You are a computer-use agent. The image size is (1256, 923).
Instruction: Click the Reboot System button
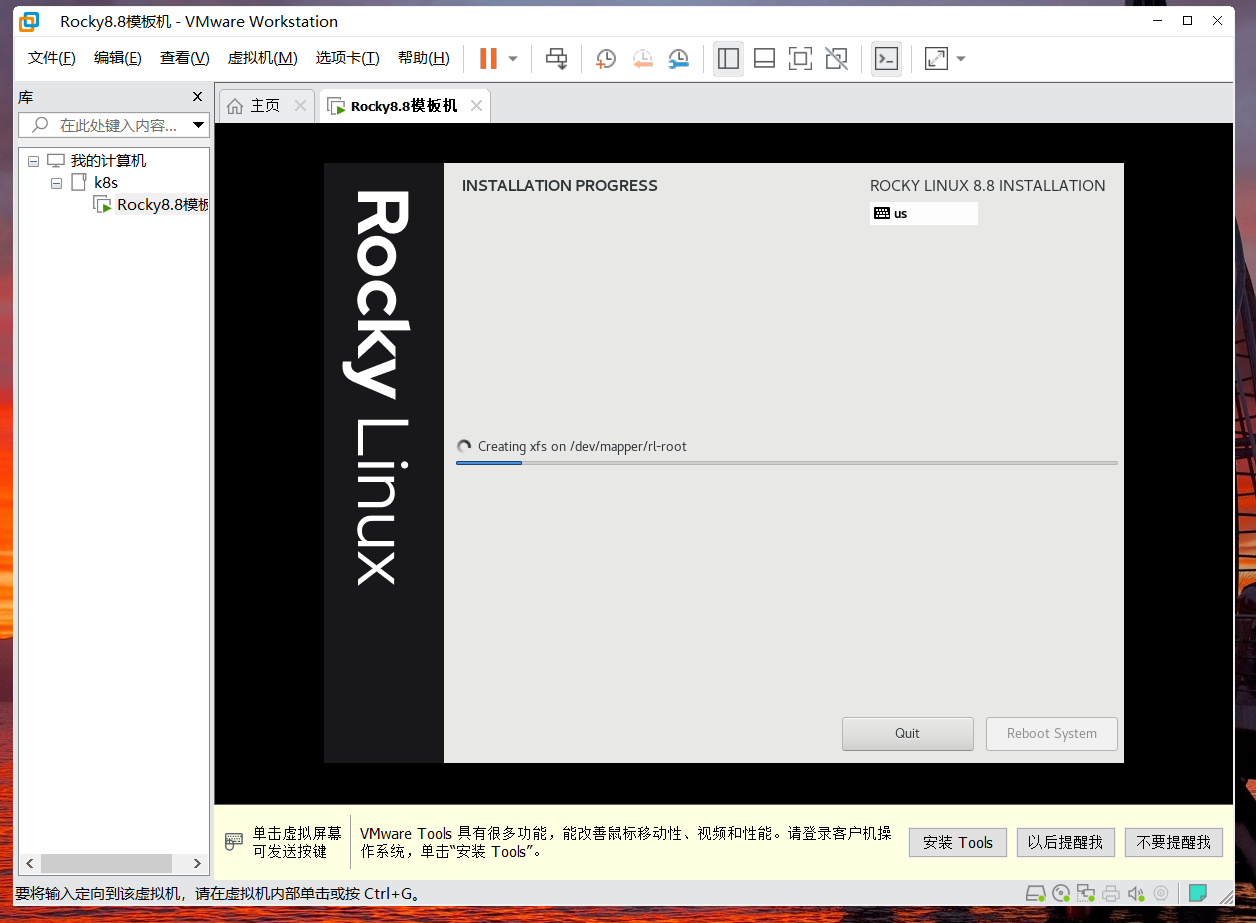coord(1052,733)
